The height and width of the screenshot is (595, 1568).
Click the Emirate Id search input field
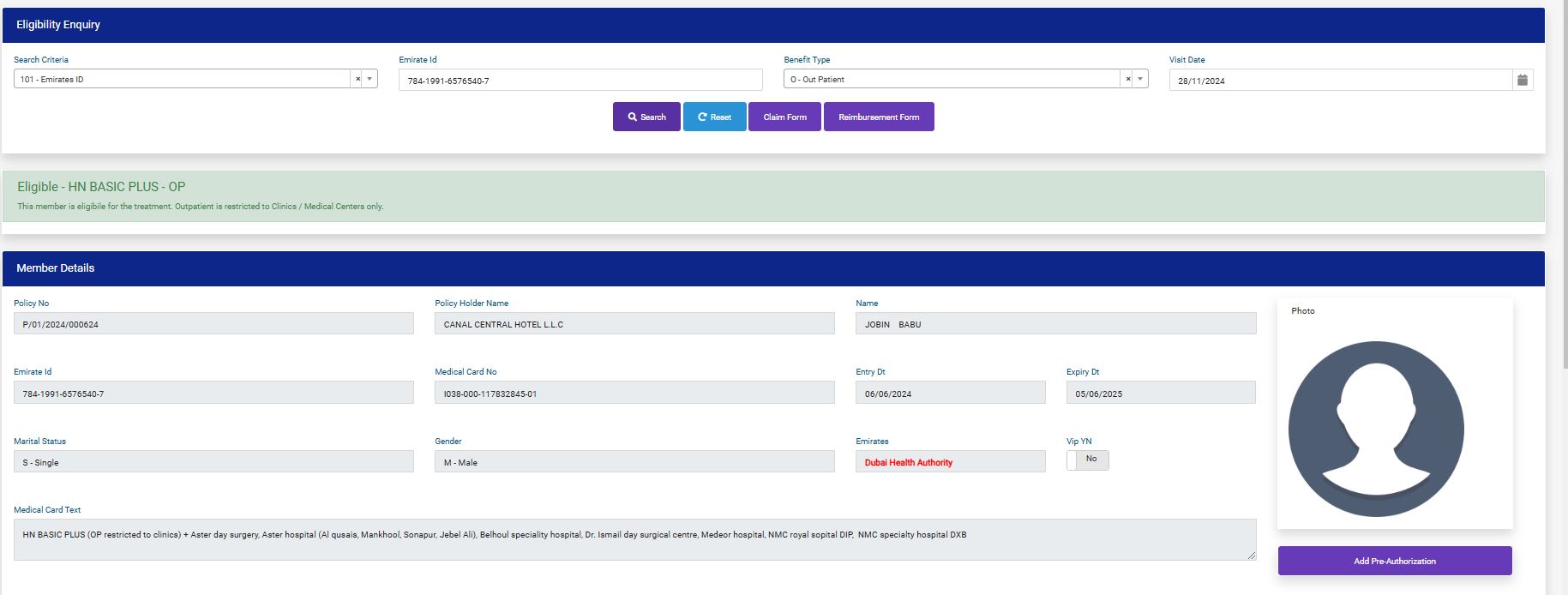(x=580, y=81)
